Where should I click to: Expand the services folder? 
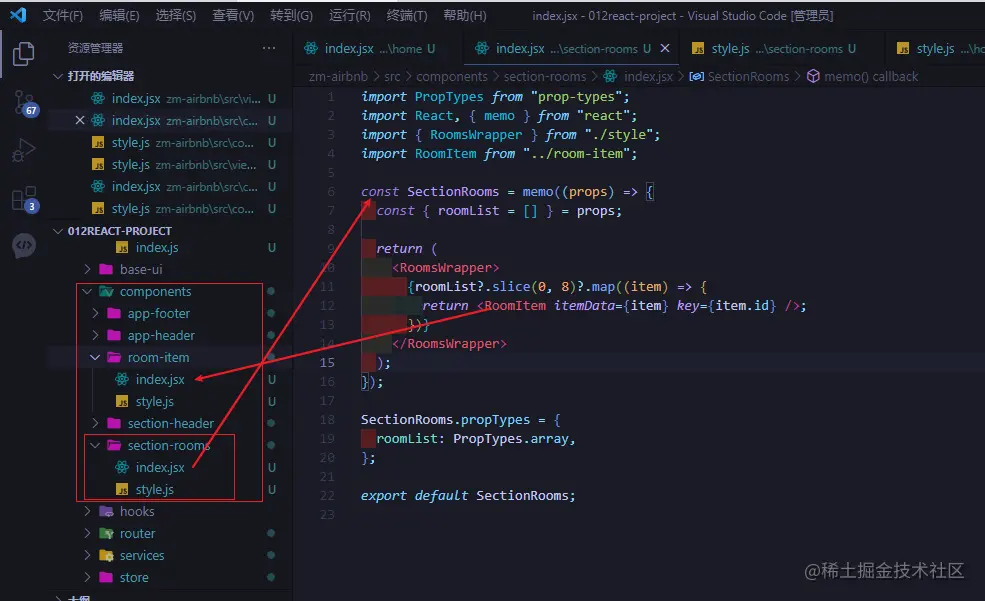[x=87, y=555]
